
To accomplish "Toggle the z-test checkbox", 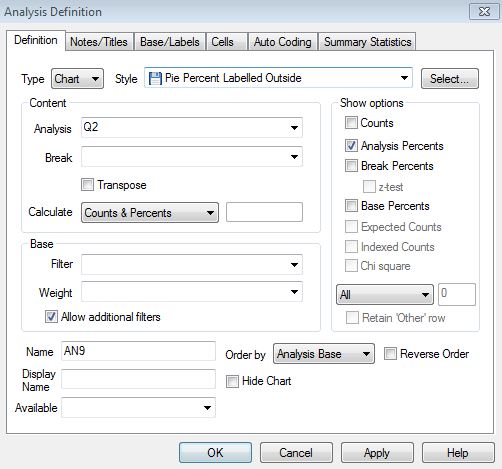I will 369,187.
